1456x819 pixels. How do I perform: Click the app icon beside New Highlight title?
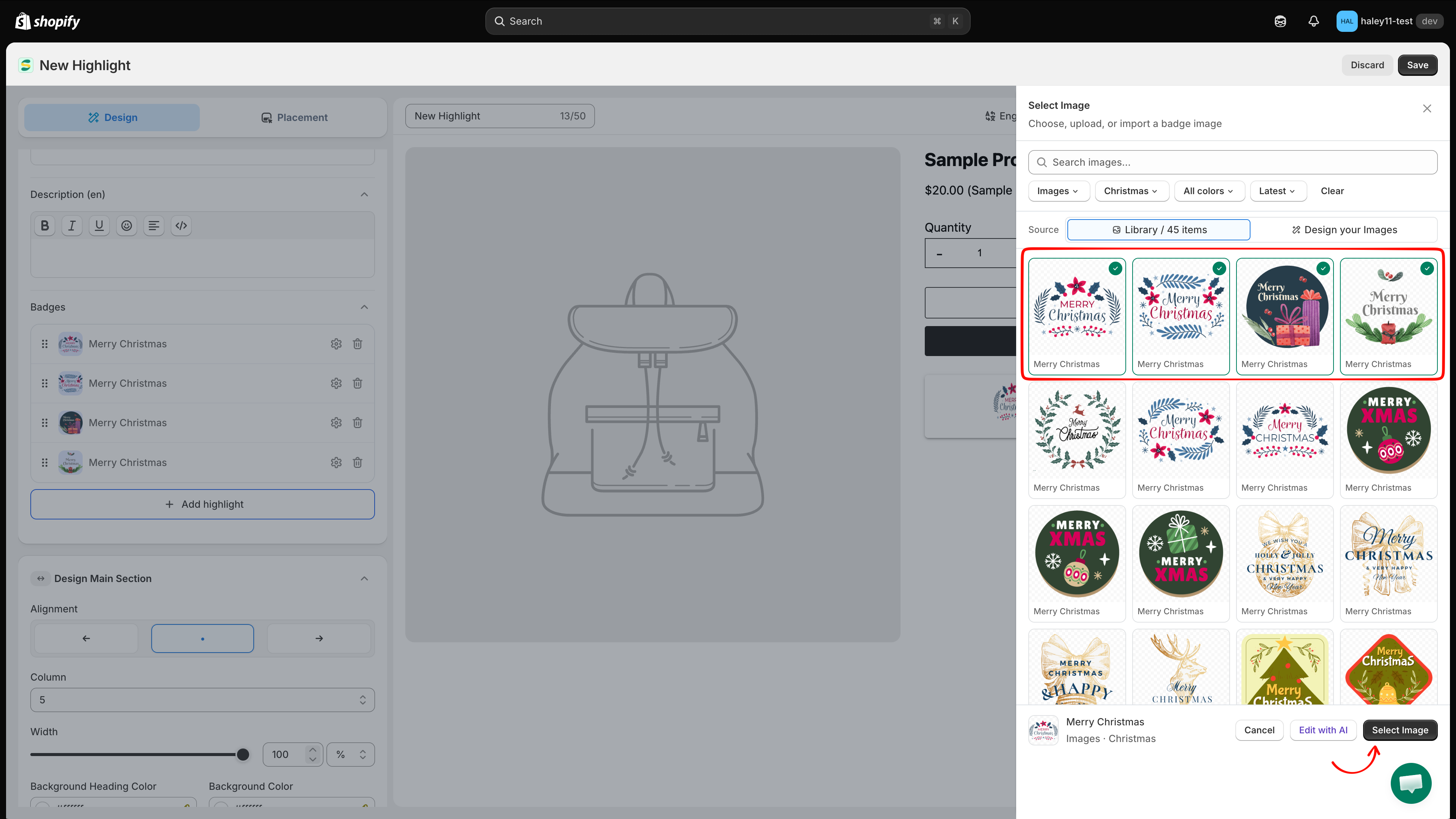point(25,66)
